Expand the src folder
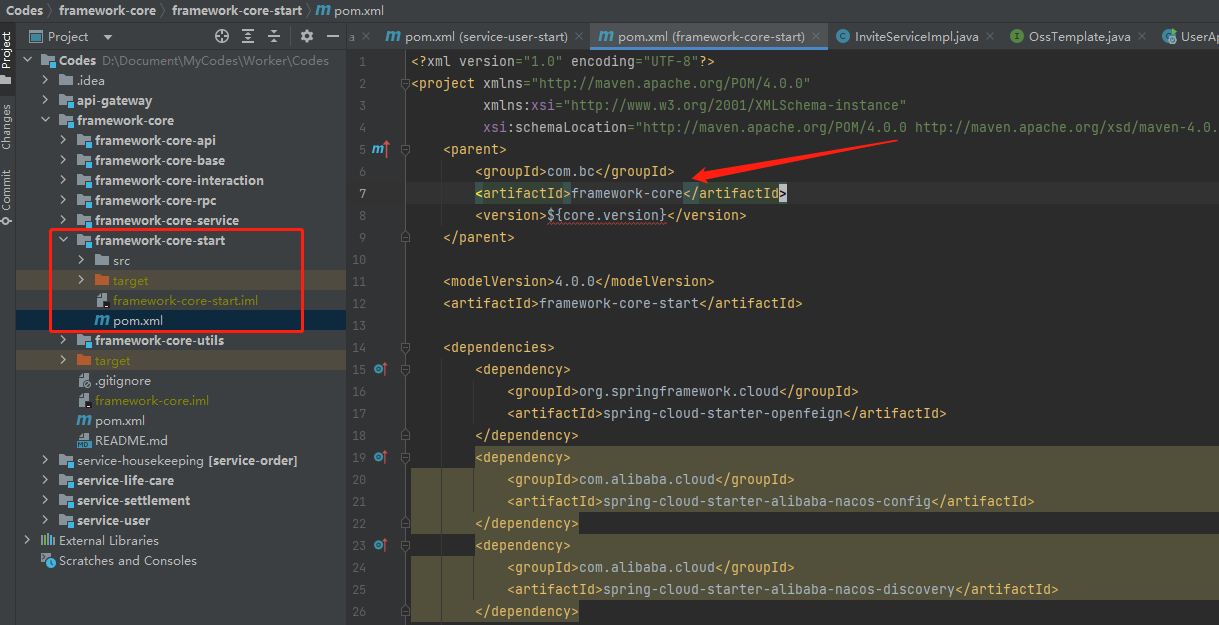The height and width of the screenshot is (625, 1219). tap(81, 260)
